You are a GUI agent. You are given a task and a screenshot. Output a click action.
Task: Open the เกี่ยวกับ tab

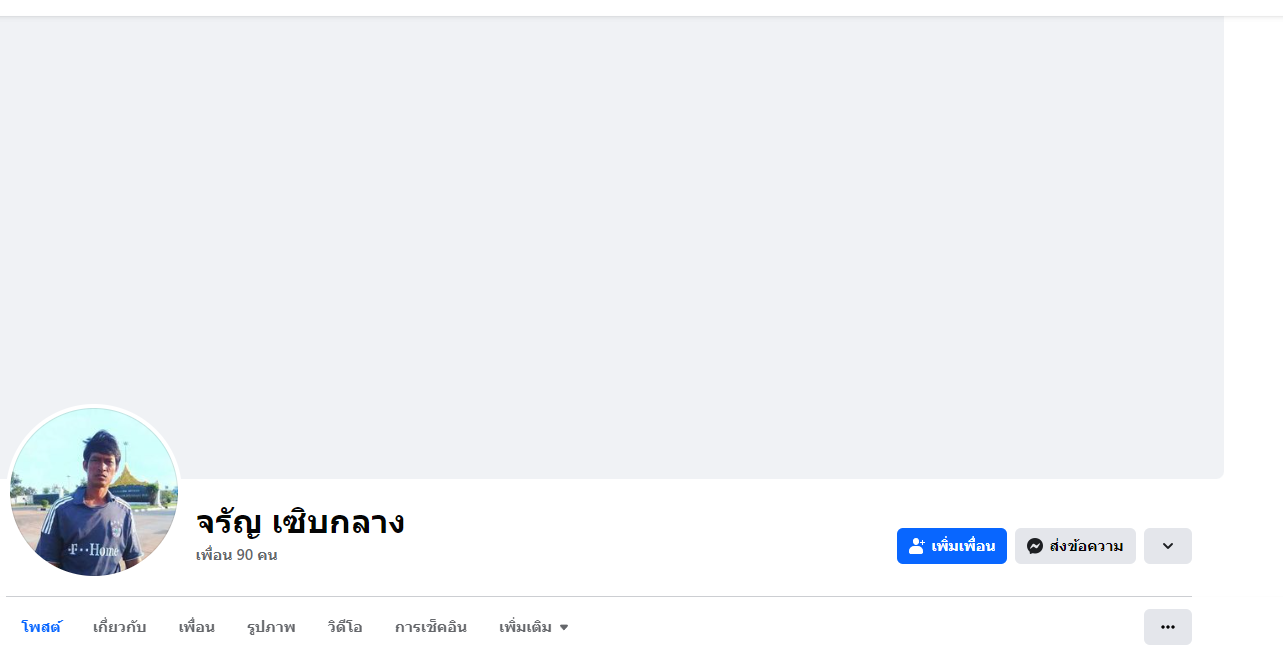point(119,628)
